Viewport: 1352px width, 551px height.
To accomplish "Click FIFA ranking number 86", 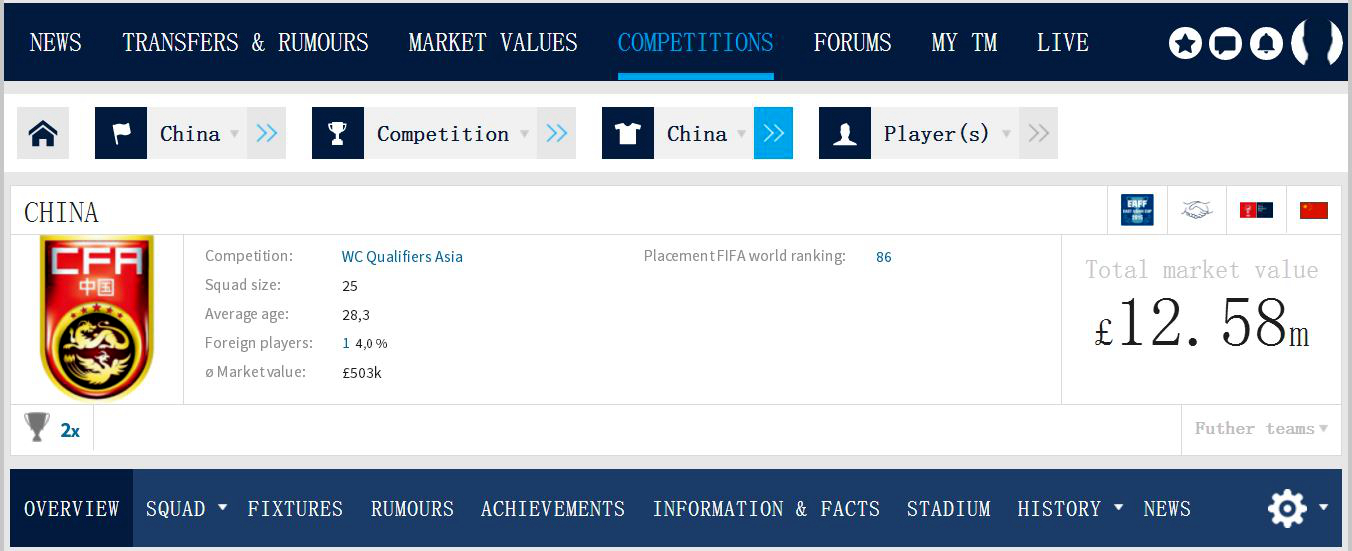I will [884, 257].
